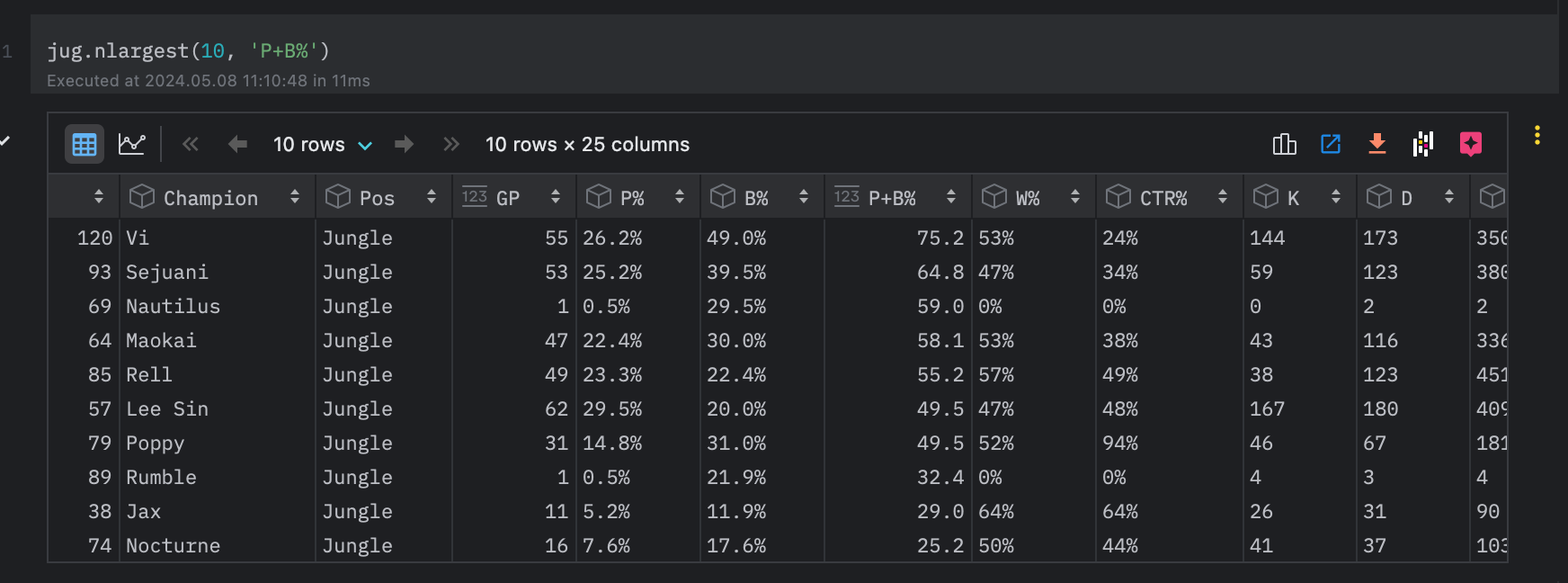Click the CTR% value 94% for Poppy
Screen dimensions: 1568x583
pyautogui.click(x=1120, y=443)
